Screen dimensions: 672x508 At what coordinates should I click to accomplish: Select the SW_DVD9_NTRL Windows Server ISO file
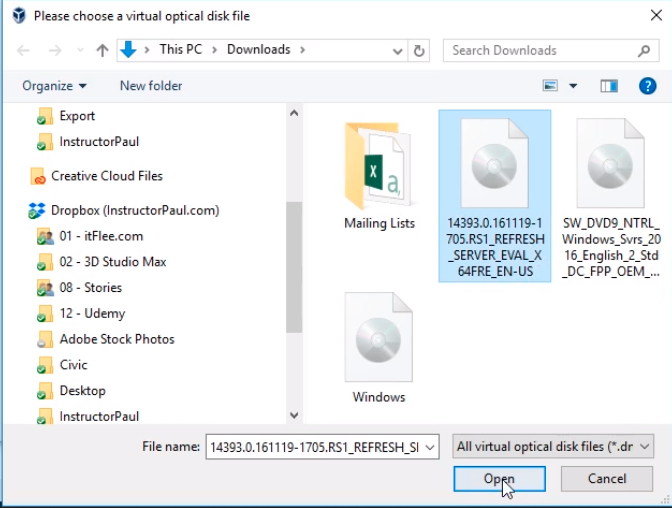pos(609,195)
